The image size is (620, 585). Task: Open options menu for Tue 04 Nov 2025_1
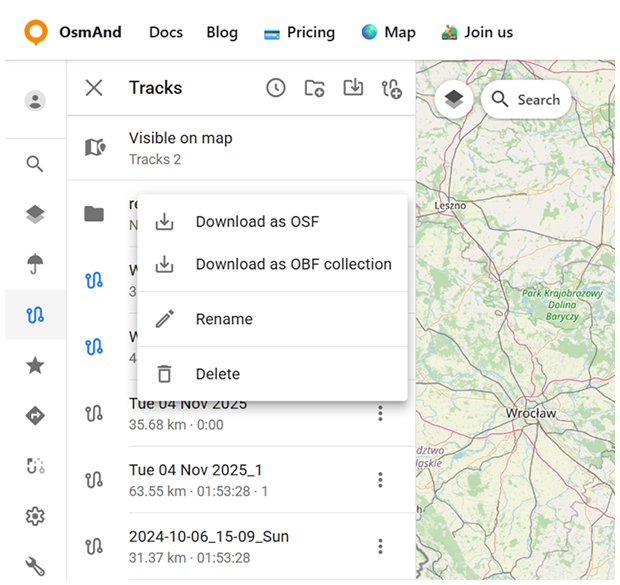(380, 480)
